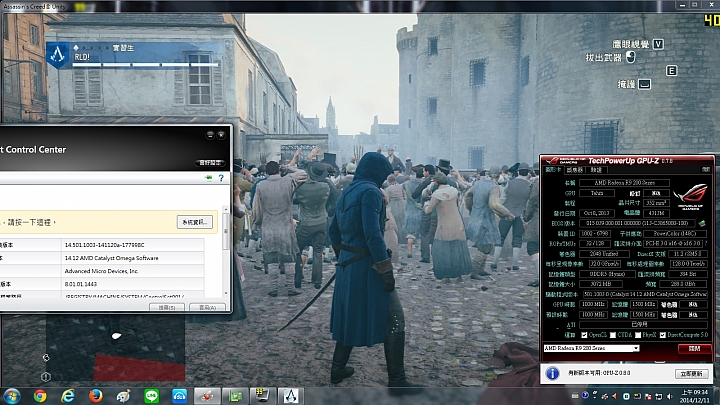Click the in-game minimap

pos(116,349)
